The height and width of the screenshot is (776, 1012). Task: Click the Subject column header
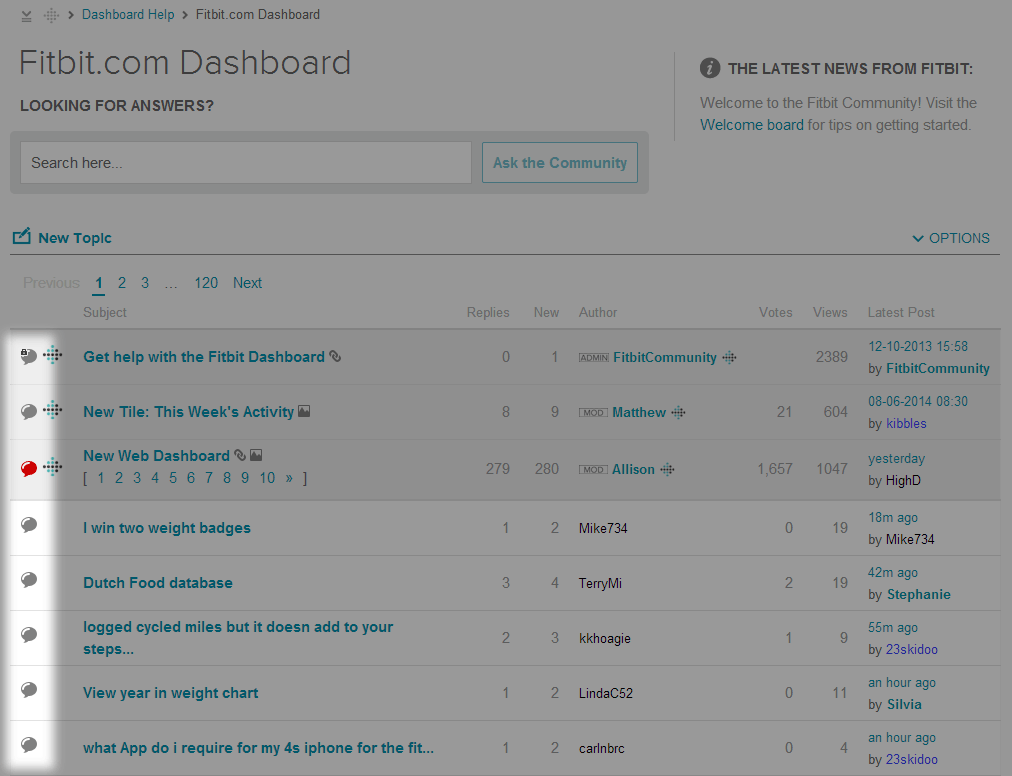[105, 312]
